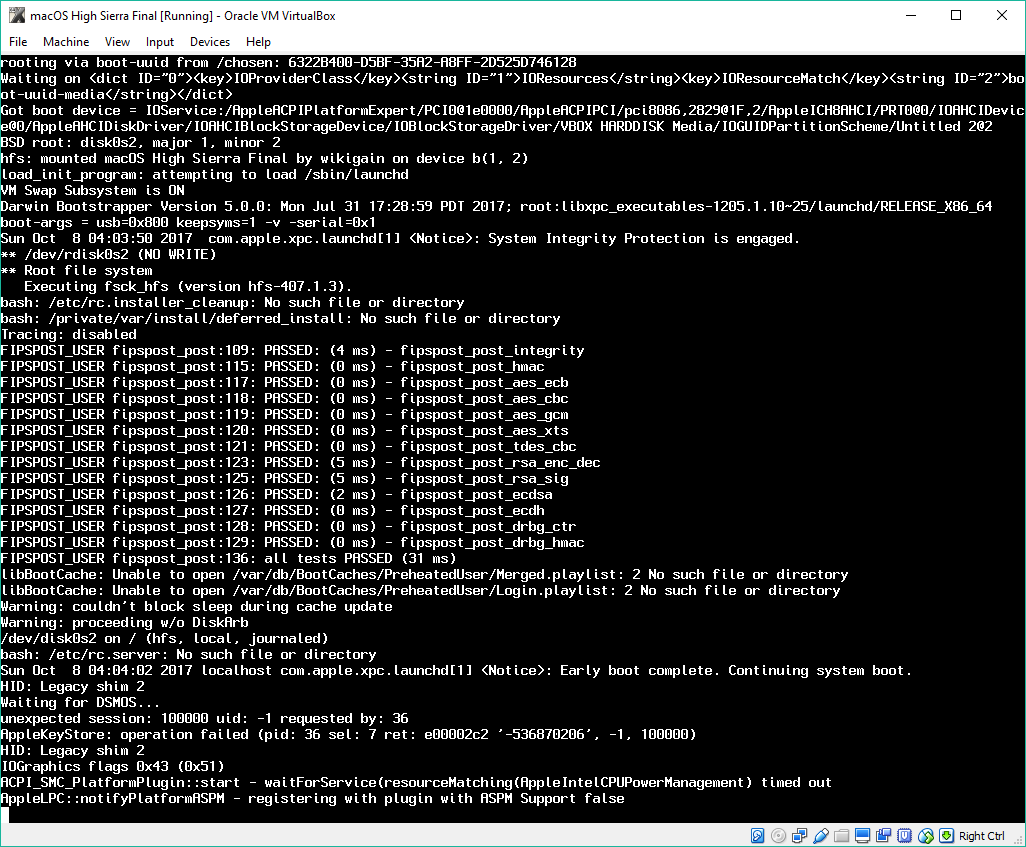Open the View menu
This screenshot has width=1026, height=847.
coord(117,42)
